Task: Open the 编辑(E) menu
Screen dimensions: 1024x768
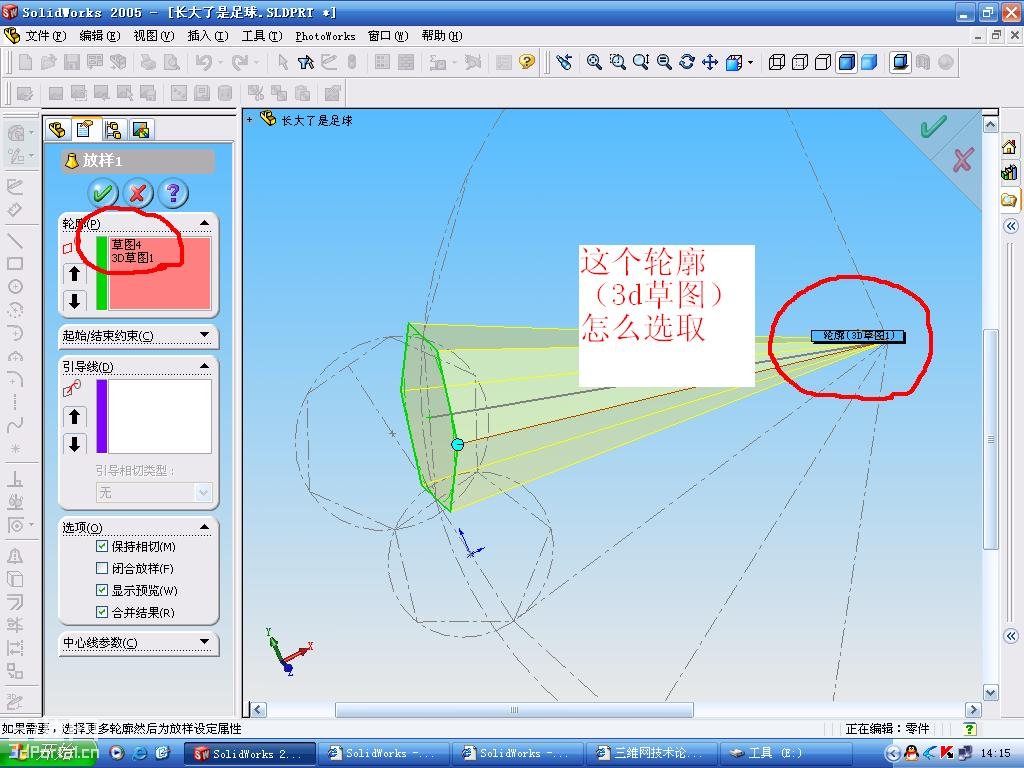Action: (100, 35)
